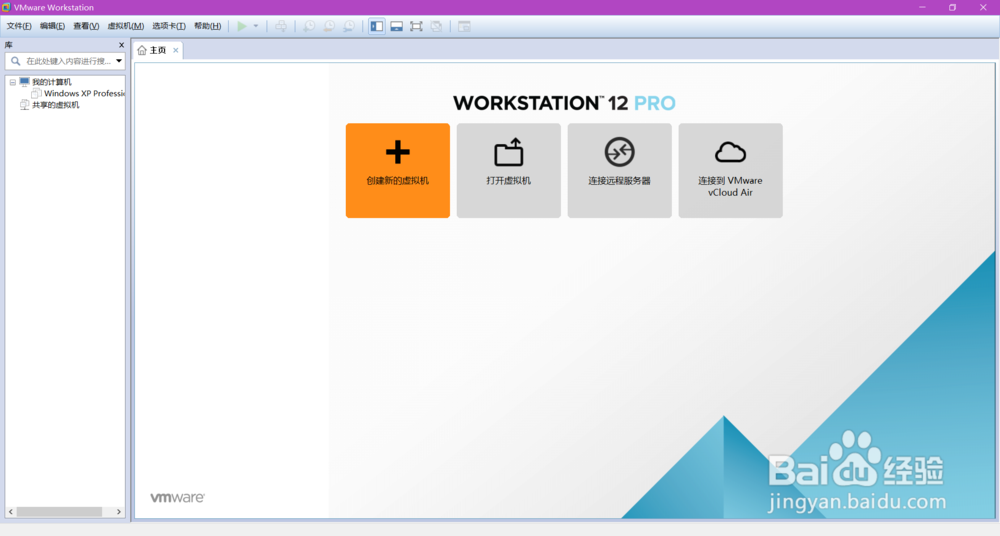Click the full screen mode icon
Image resolution: width=1000 pixels, height=536 pixels.
[x=416, y=26]
